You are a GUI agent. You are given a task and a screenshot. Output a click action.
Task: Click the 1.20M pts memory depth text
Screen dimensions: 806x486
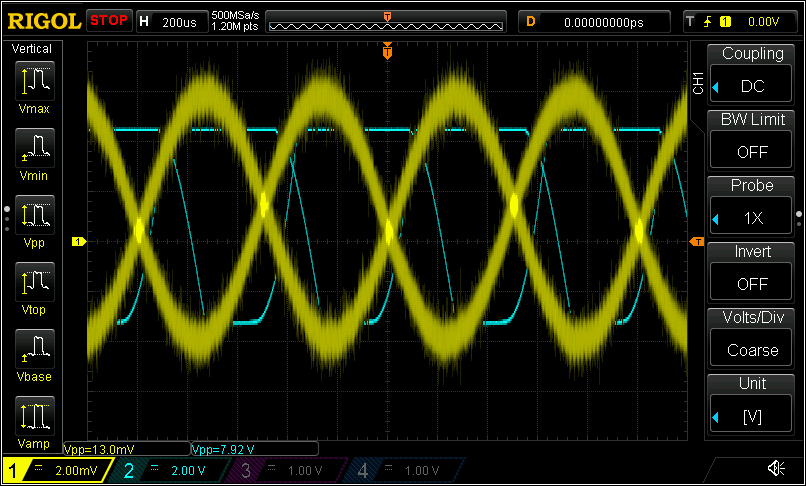tap(235, 27)
